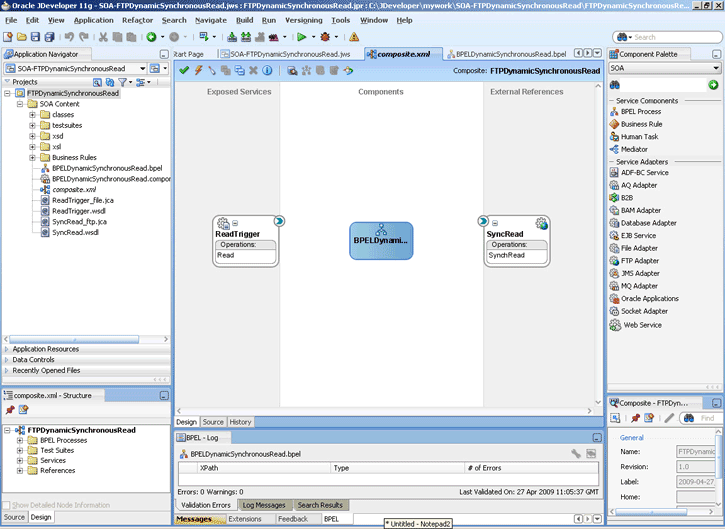This screenshot has width=725, height=529.
Task: Switch to the Source editor tab
Action: pos(214,422)
